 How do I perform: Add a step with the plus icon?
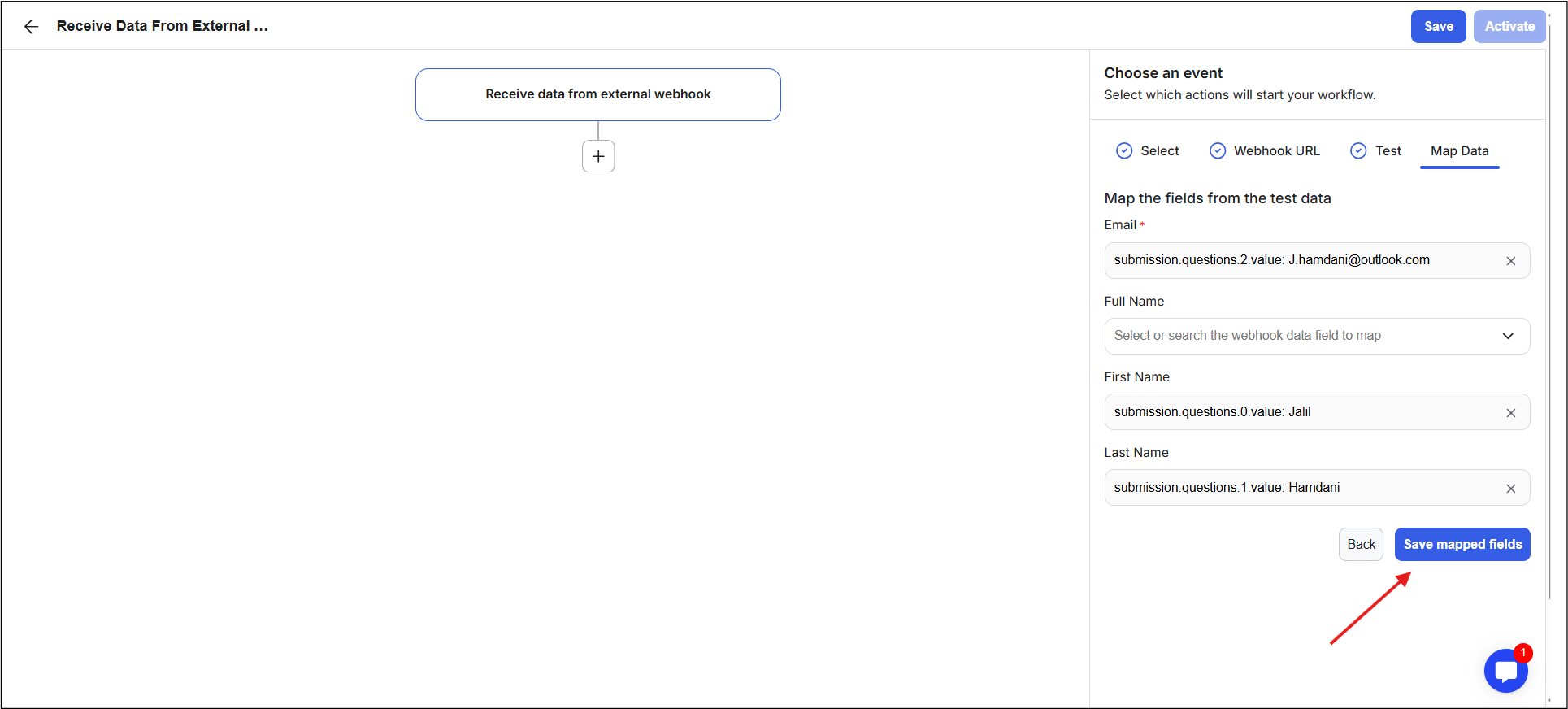pyautogui.click(x=598, y=156)
